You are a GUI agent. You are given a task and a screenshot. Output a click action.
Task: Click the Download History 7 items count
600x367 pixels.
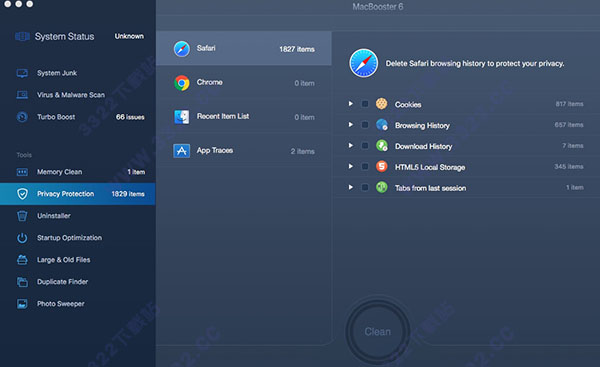[x=573, y=145]
